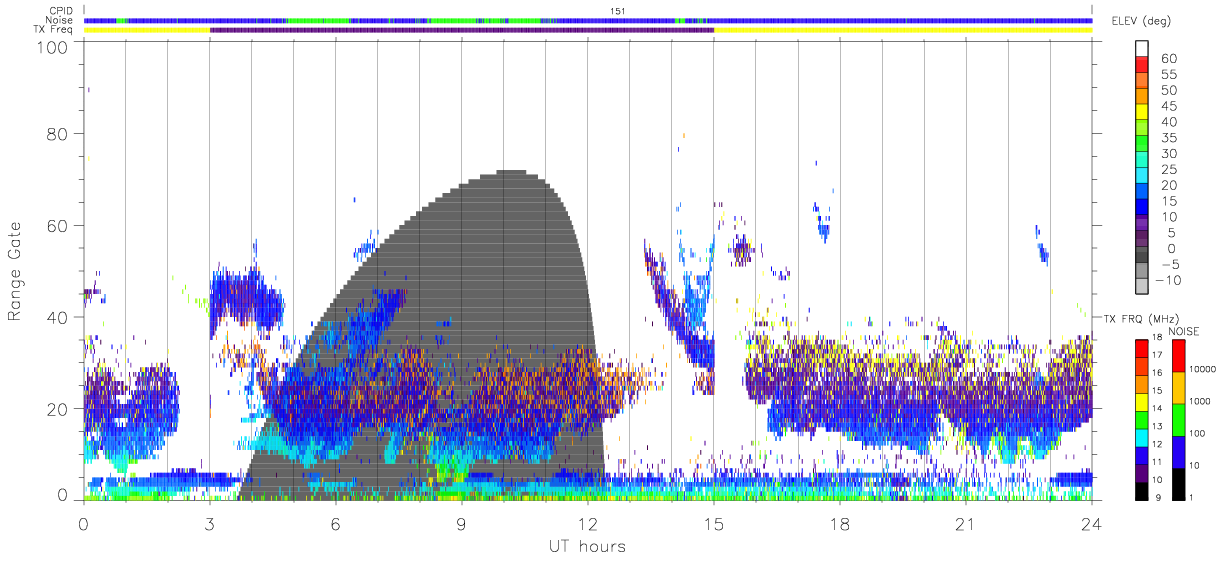Click the "9" tick on the UT hours axis
Image resolution: width=1228 pixels, height=567 pixels.
(462, 523)
